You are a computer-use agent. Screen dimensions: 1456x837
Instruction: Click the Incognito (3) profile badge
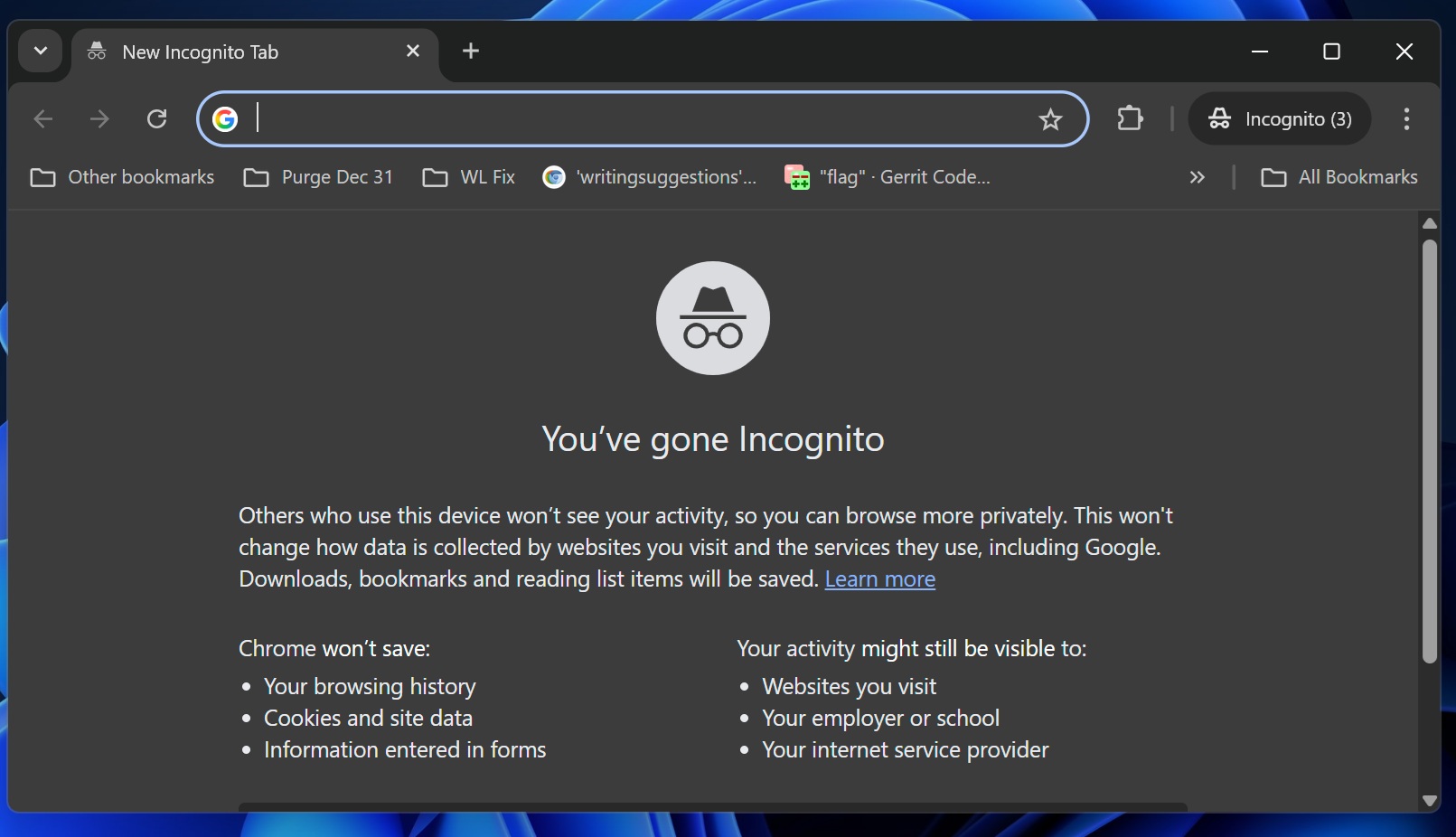click(1279, 118)
